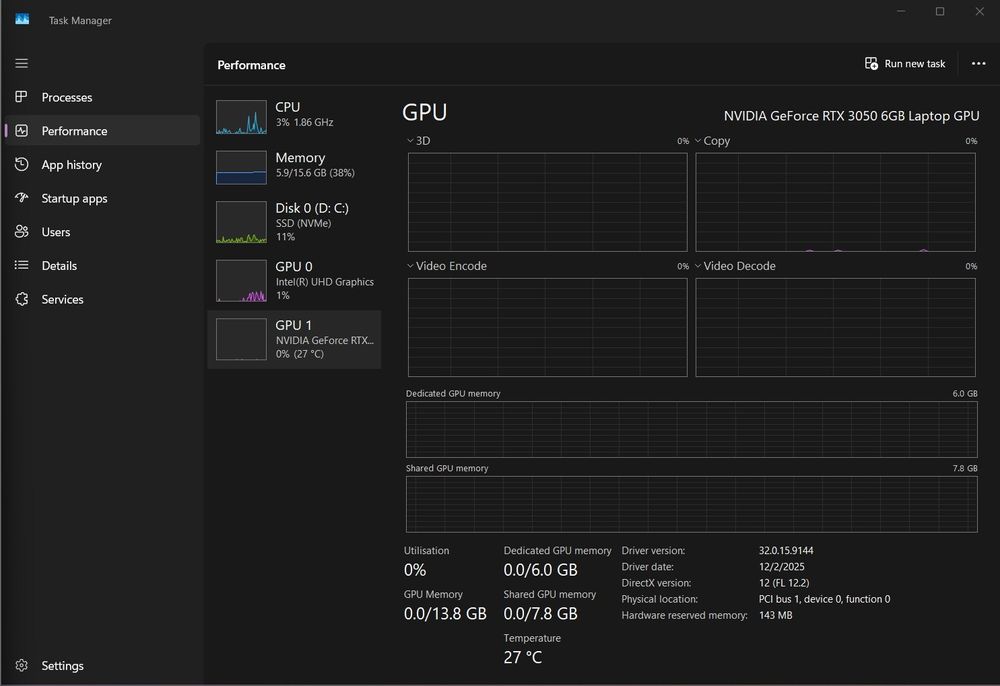This screenshot has height=686, width=1000.
Task: Click the 27 °C temperature reading
Action: [x=522, y=657]
